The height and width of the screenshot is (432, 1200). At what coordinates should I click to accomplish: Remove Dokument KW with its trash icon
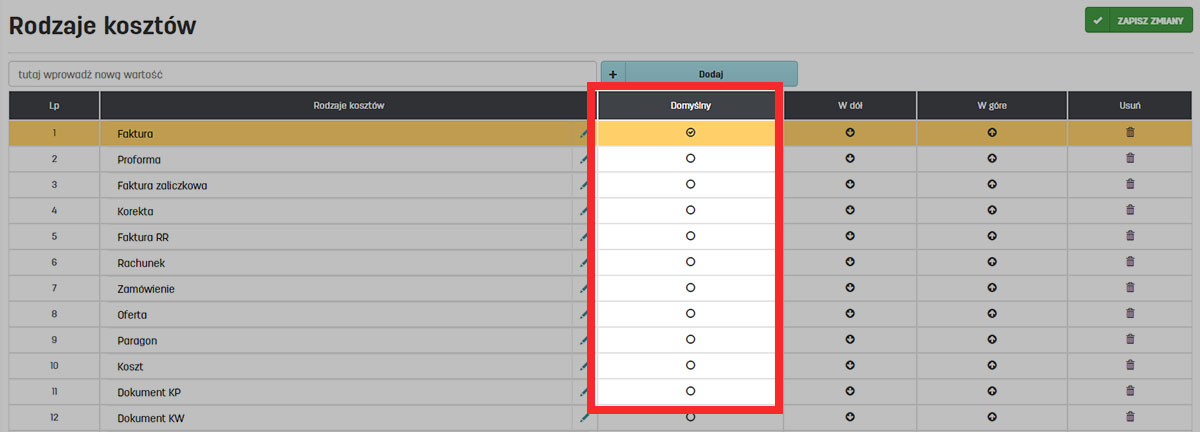pos(1130,417)
